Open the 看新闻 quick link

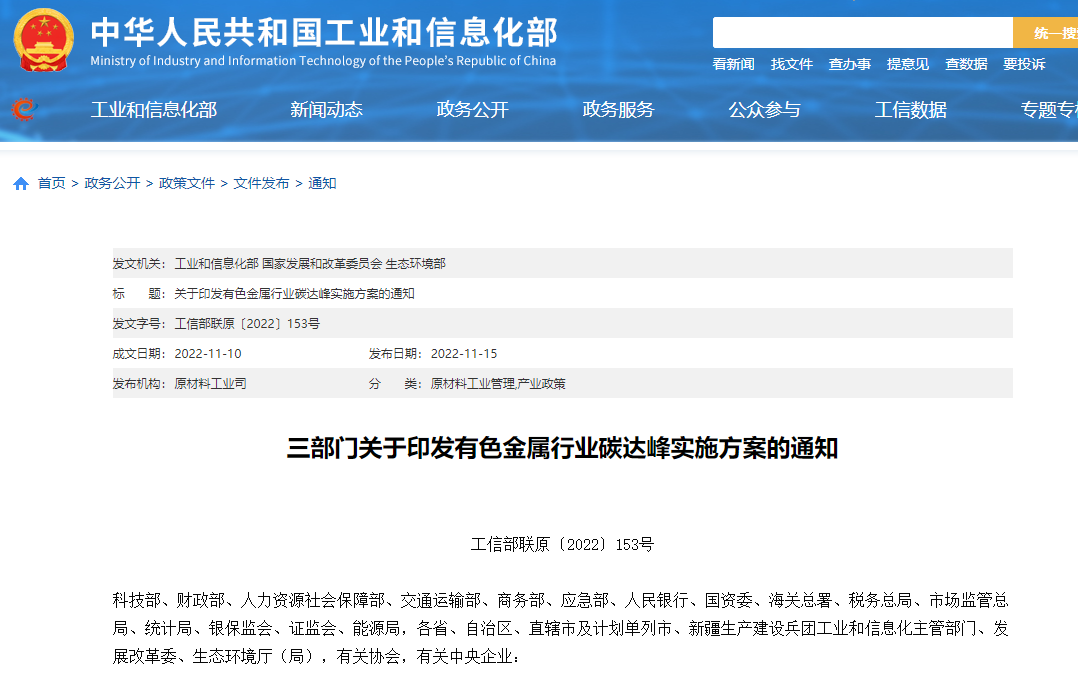pos(733,63)
